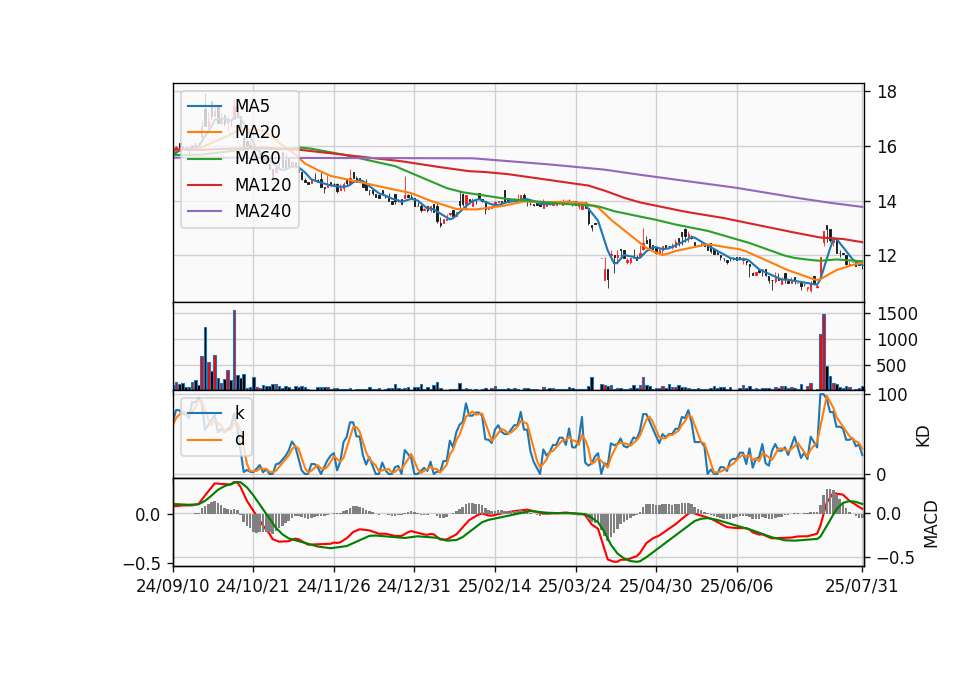This screenshot has height=690, width=960.
Task: Click the blue MA5 legend line sample
Action: 205,106
